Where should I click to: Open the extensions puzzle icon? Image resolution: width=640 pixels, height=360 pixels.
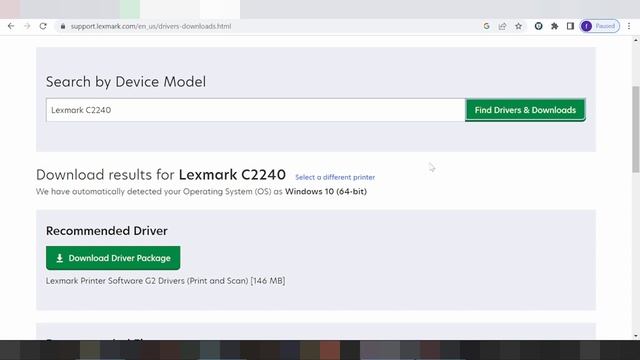[554, 26]
